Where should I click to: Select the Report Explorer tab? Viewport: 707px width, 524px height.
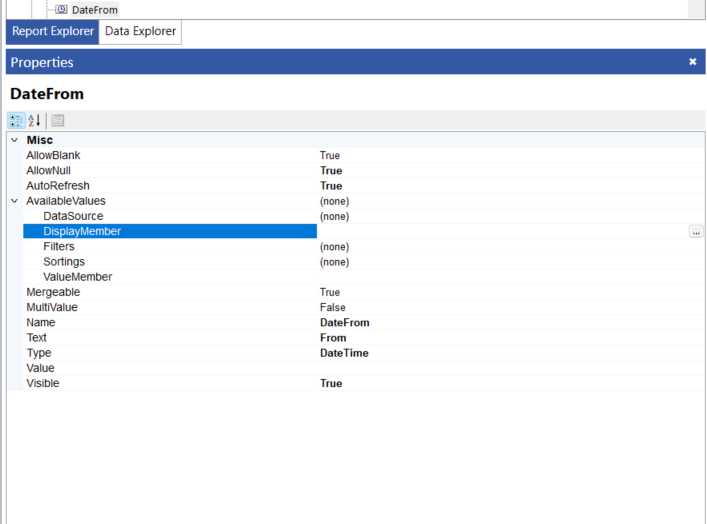click(53, 32)
